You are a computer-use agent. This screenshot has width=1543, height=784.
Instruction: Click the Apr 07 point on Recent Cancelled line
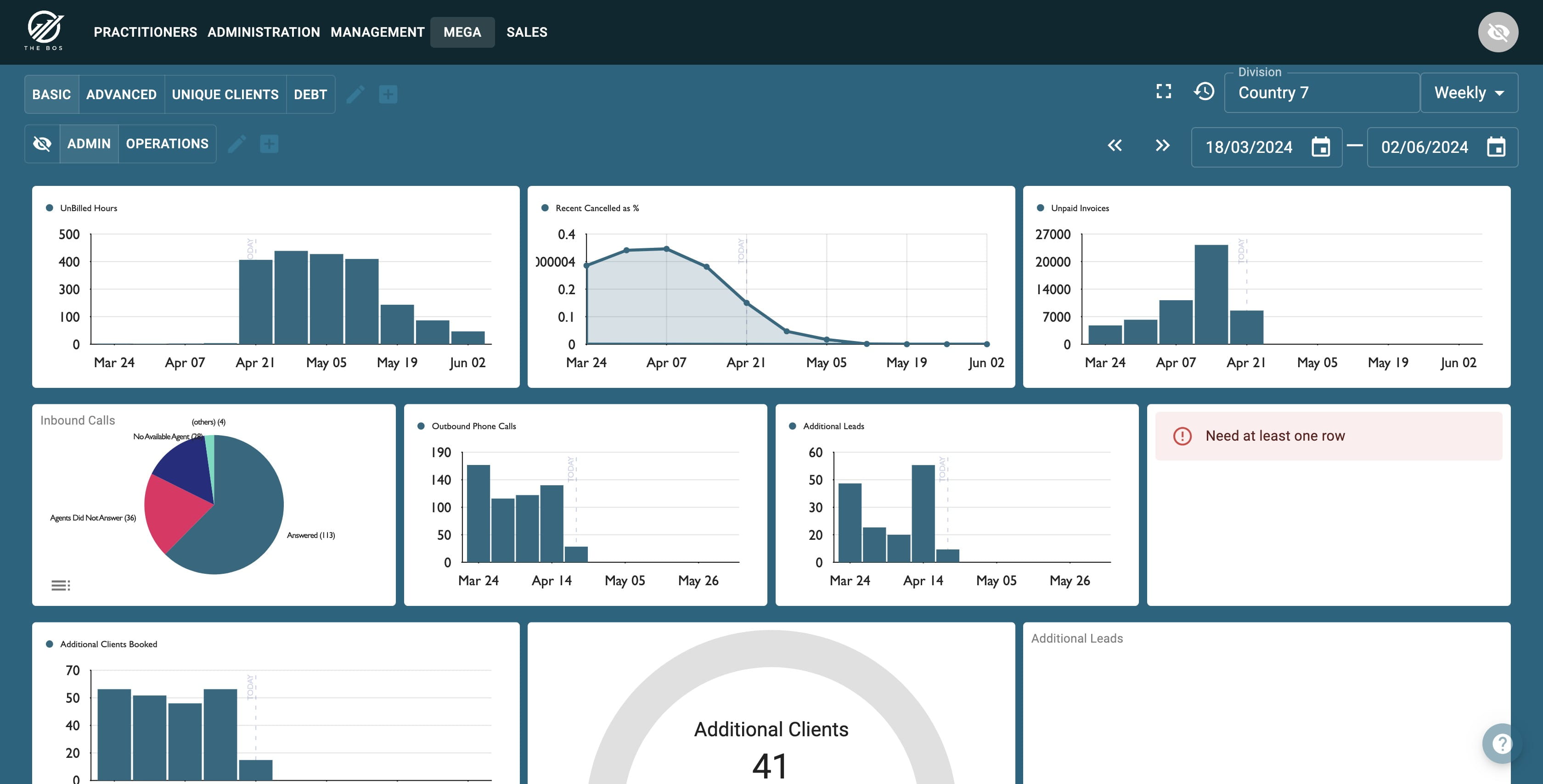click(667, 249)
